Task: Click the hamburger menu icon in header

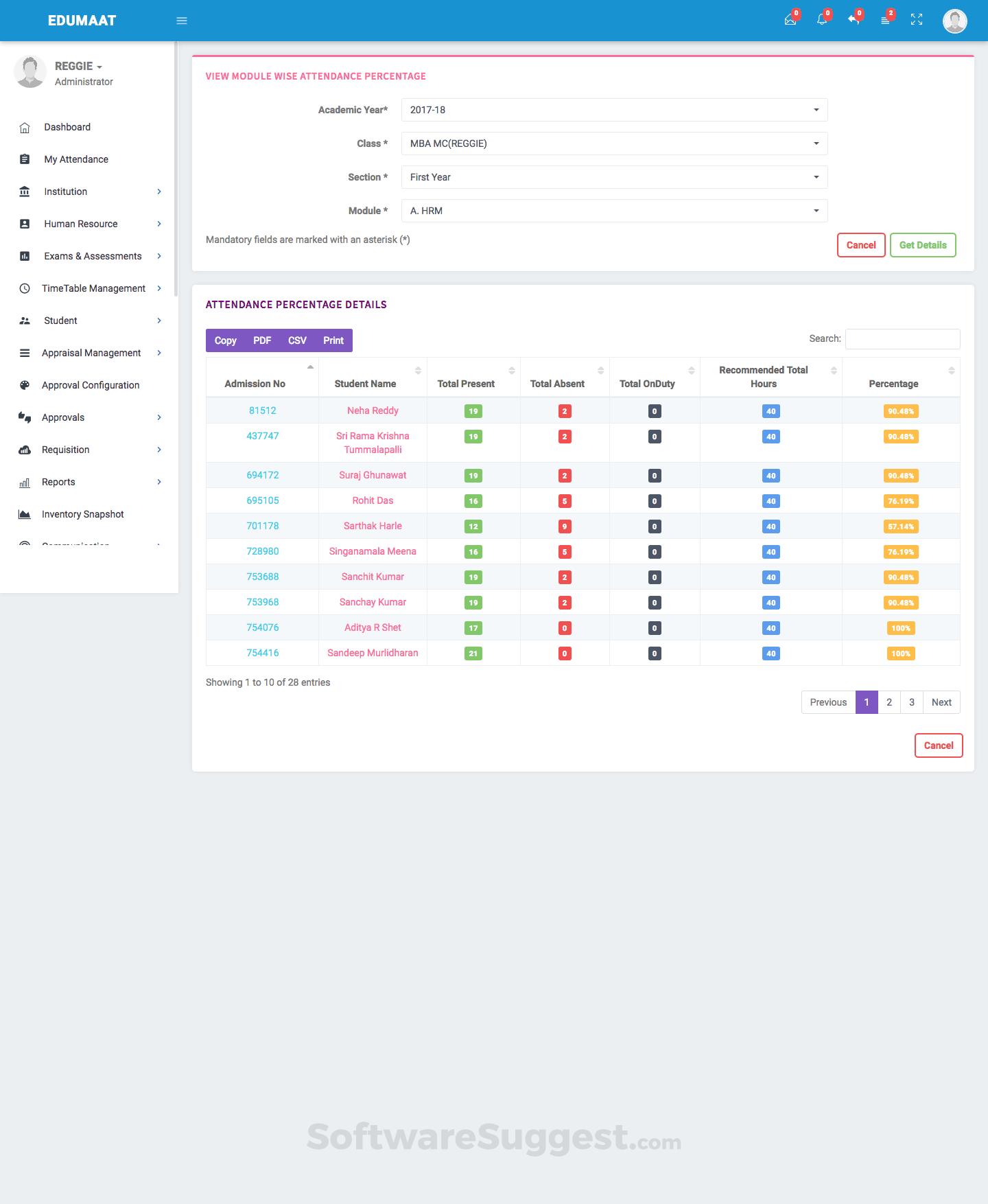Action: coord(182,21)
